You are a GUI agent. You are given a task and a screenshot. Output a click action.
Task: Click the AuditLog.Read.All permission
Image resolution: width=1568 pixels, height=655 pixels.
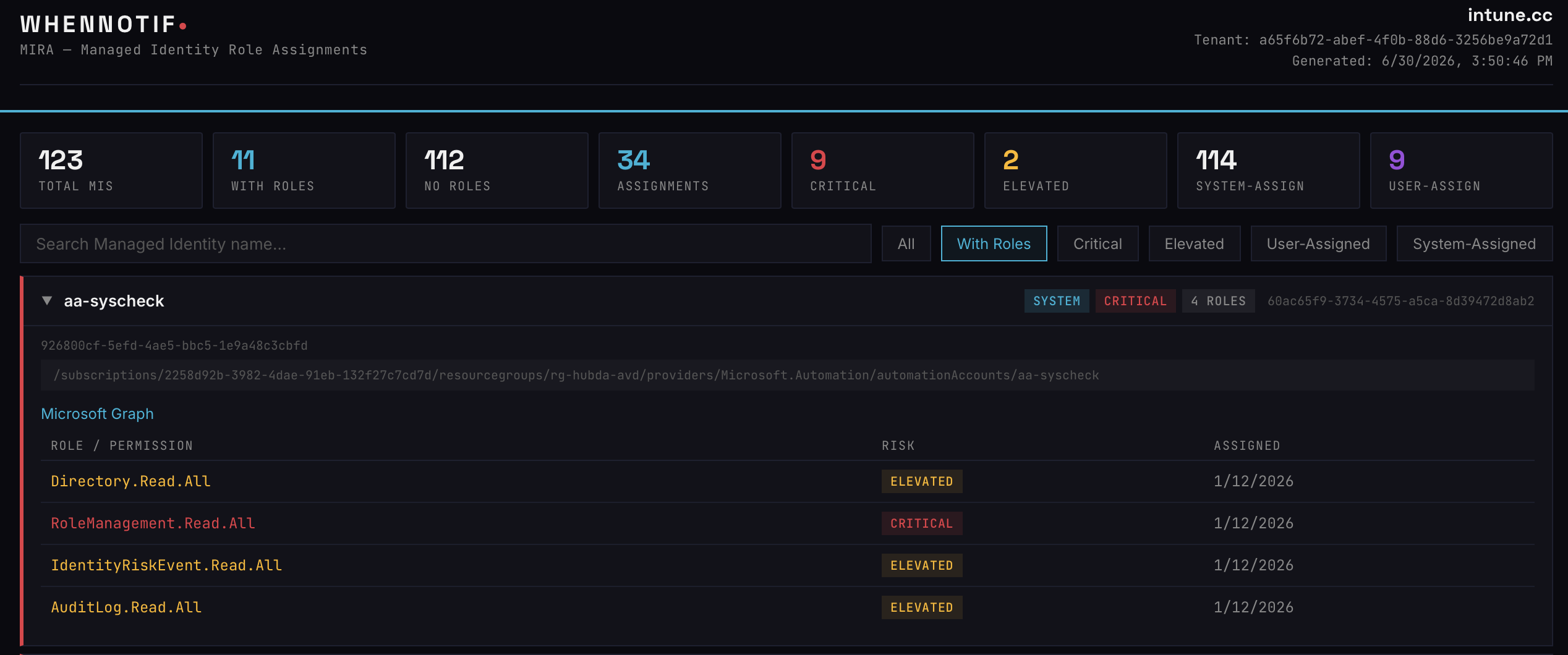tap(126, 607)
